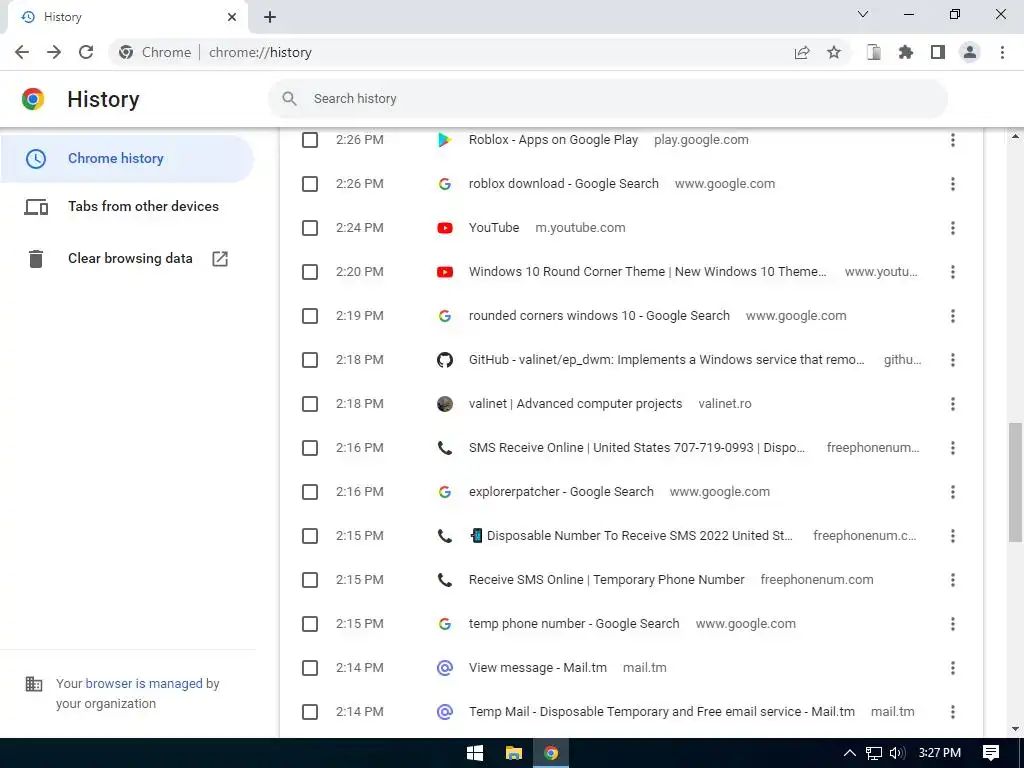
Task: Check the Windows 10 Round Corner Theme entry
Action: point(310,272)
